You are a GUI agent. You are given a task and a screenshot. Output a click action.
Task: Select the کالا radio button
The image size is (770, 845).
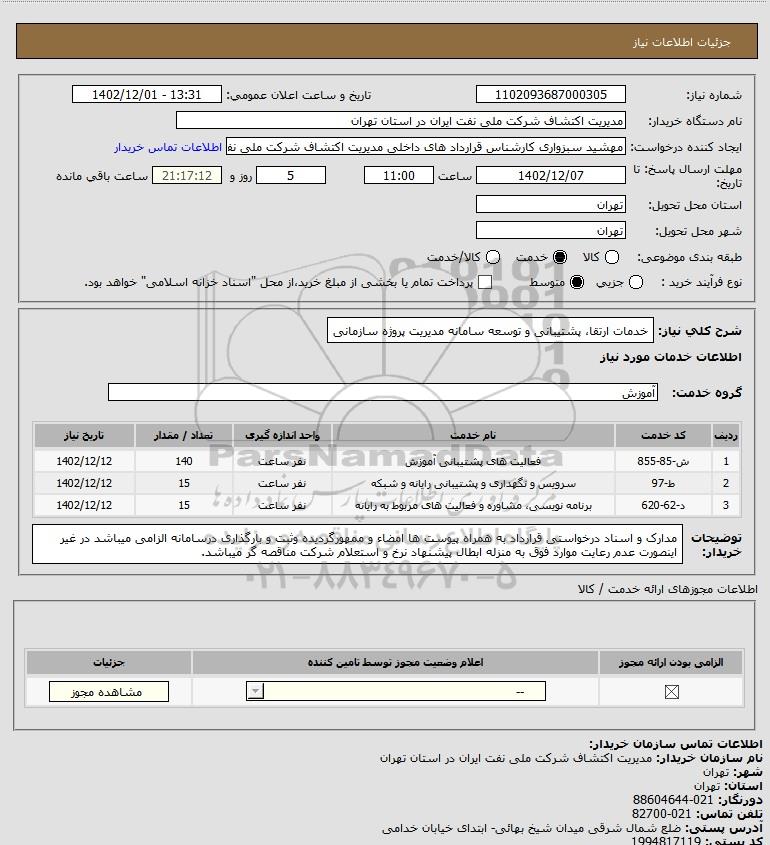tap(612, 258)
